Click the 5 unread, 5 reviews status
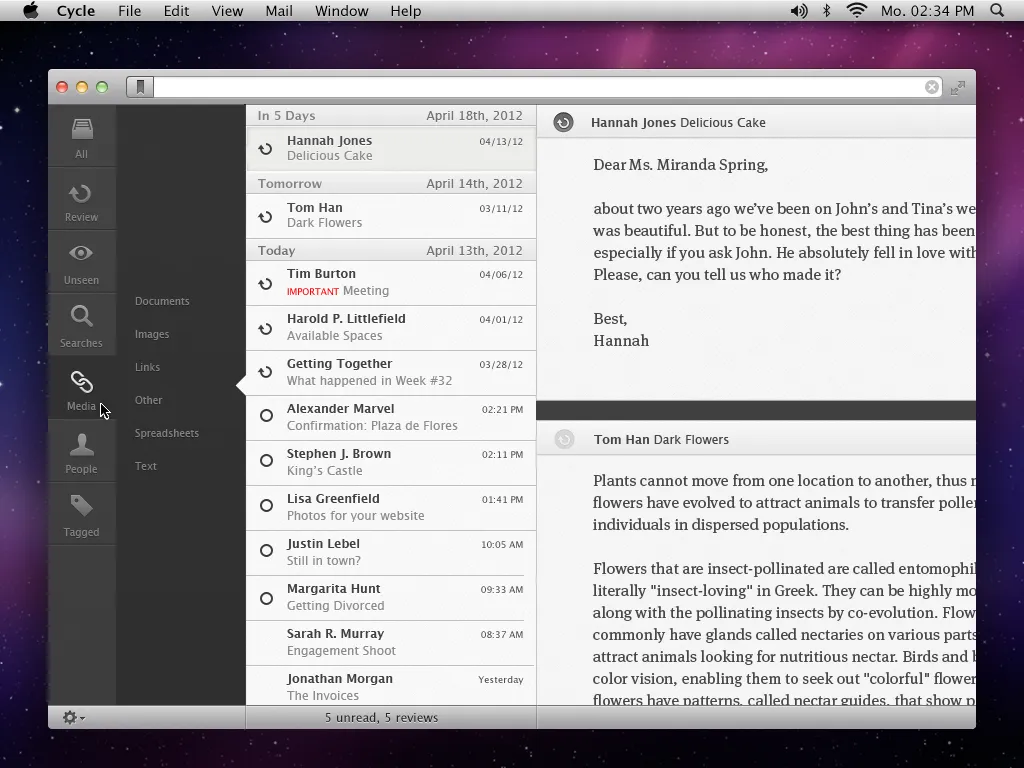This screenshot has height=768, width=1024. click(381, 717)
